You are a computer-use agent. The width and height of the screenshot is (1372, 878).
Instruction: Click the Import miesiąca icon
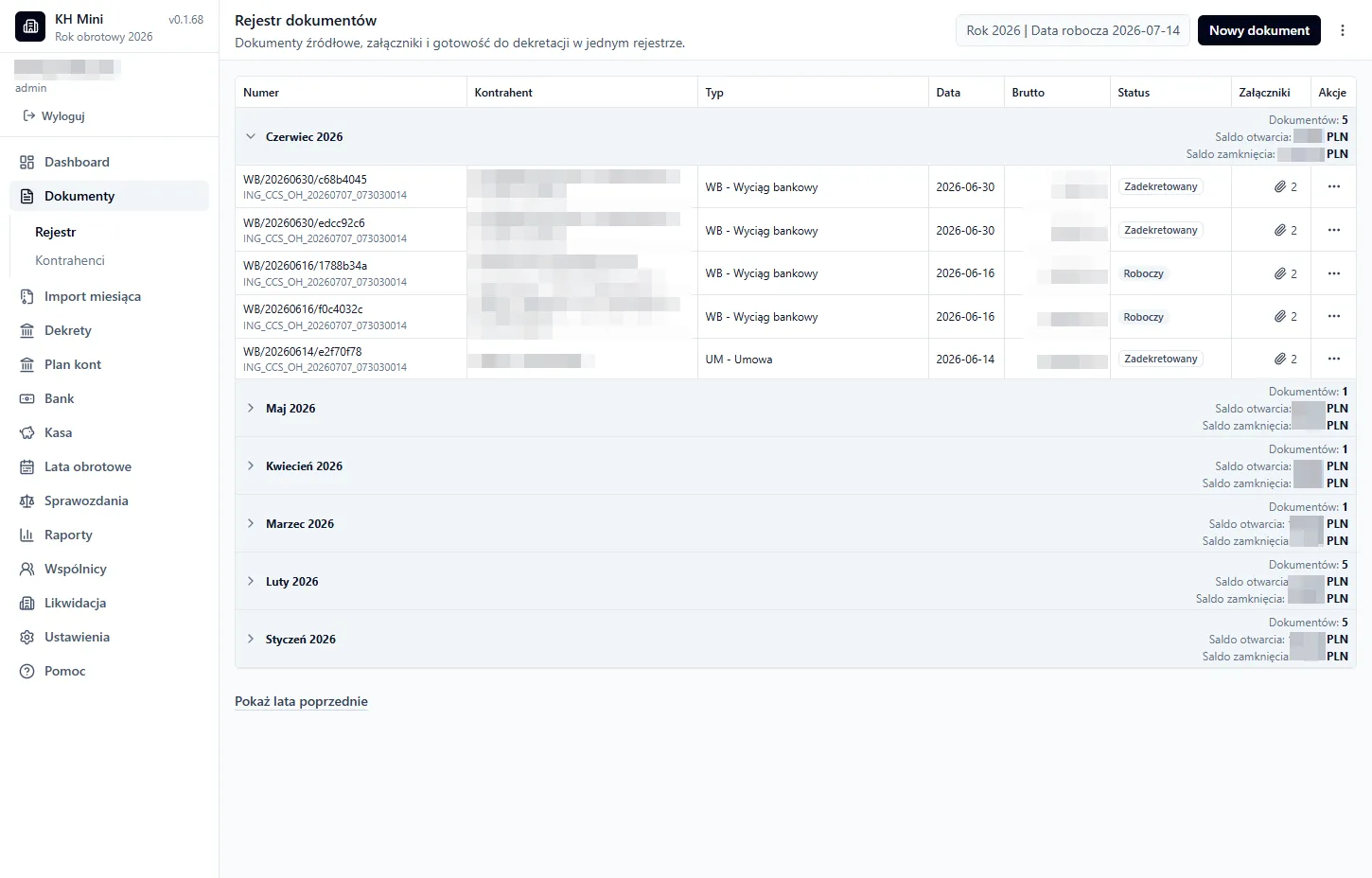[x=26, y=296]
